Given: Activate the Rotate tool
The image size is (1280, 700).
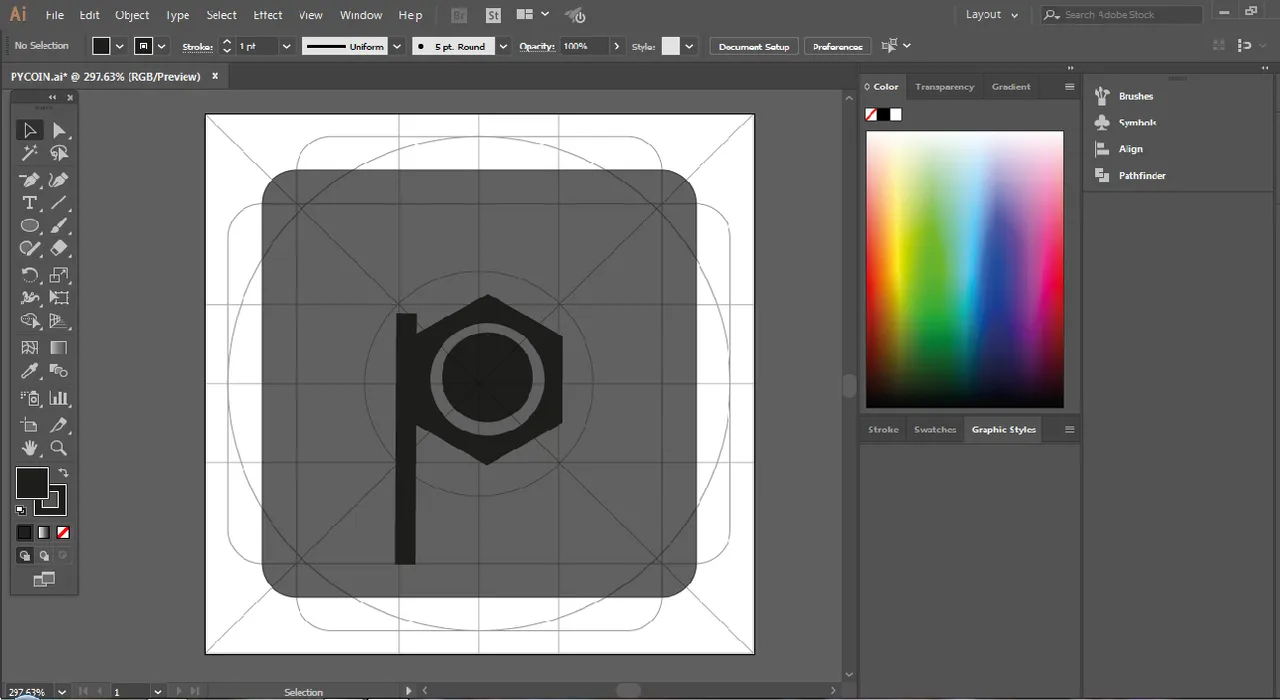Looking at the screenshot, I should 30,275.
